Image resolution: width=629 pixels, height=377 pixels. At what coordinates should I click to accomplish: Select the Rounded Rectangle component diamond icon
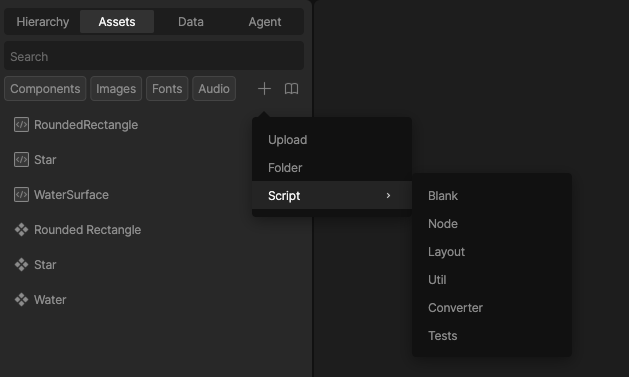[x=21, y=229]
